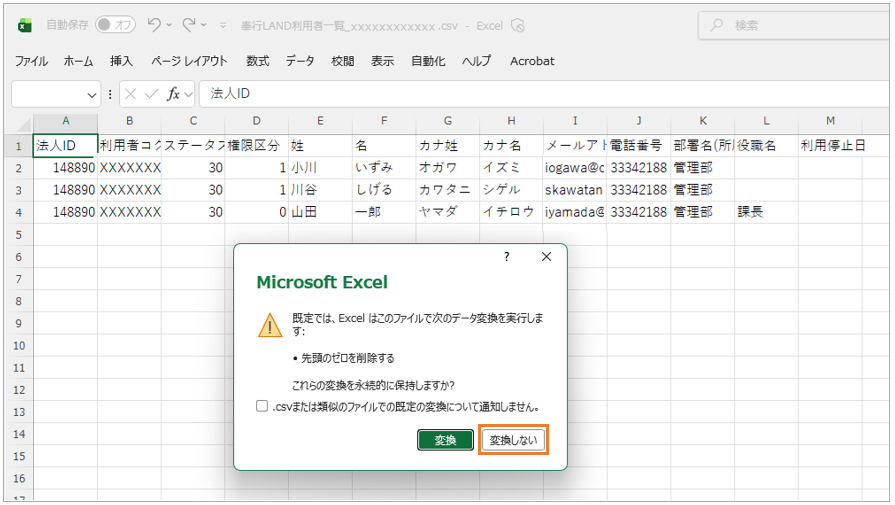The image size is (895, 505).
Task: Select row header 4
Action: coord(19,213)
